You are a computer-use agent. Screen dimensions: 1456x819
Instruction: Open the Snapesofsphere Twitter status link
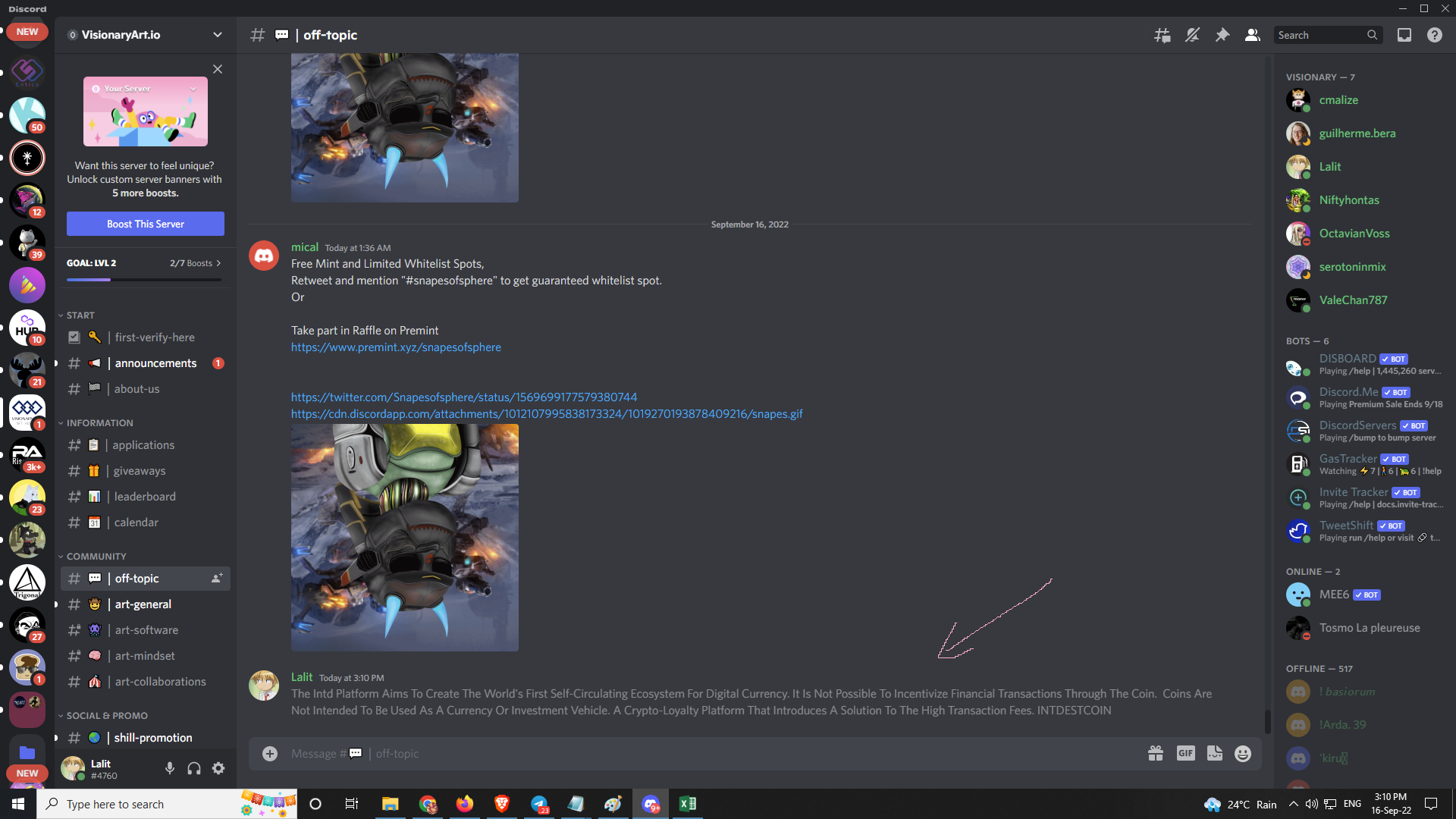click(464, 397)
